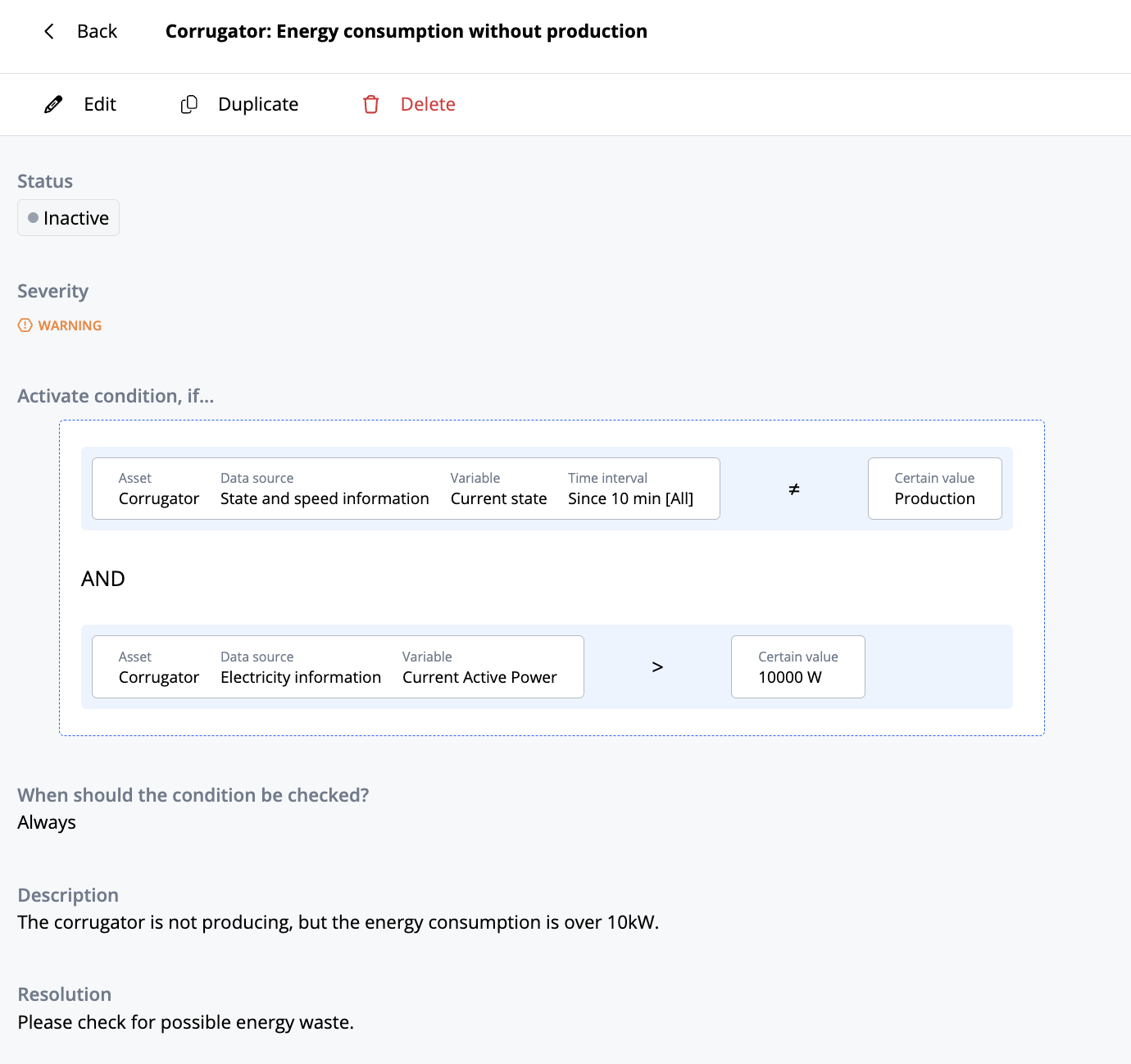
Task: Click the pencil Edit icon
Action: (53, 104)
